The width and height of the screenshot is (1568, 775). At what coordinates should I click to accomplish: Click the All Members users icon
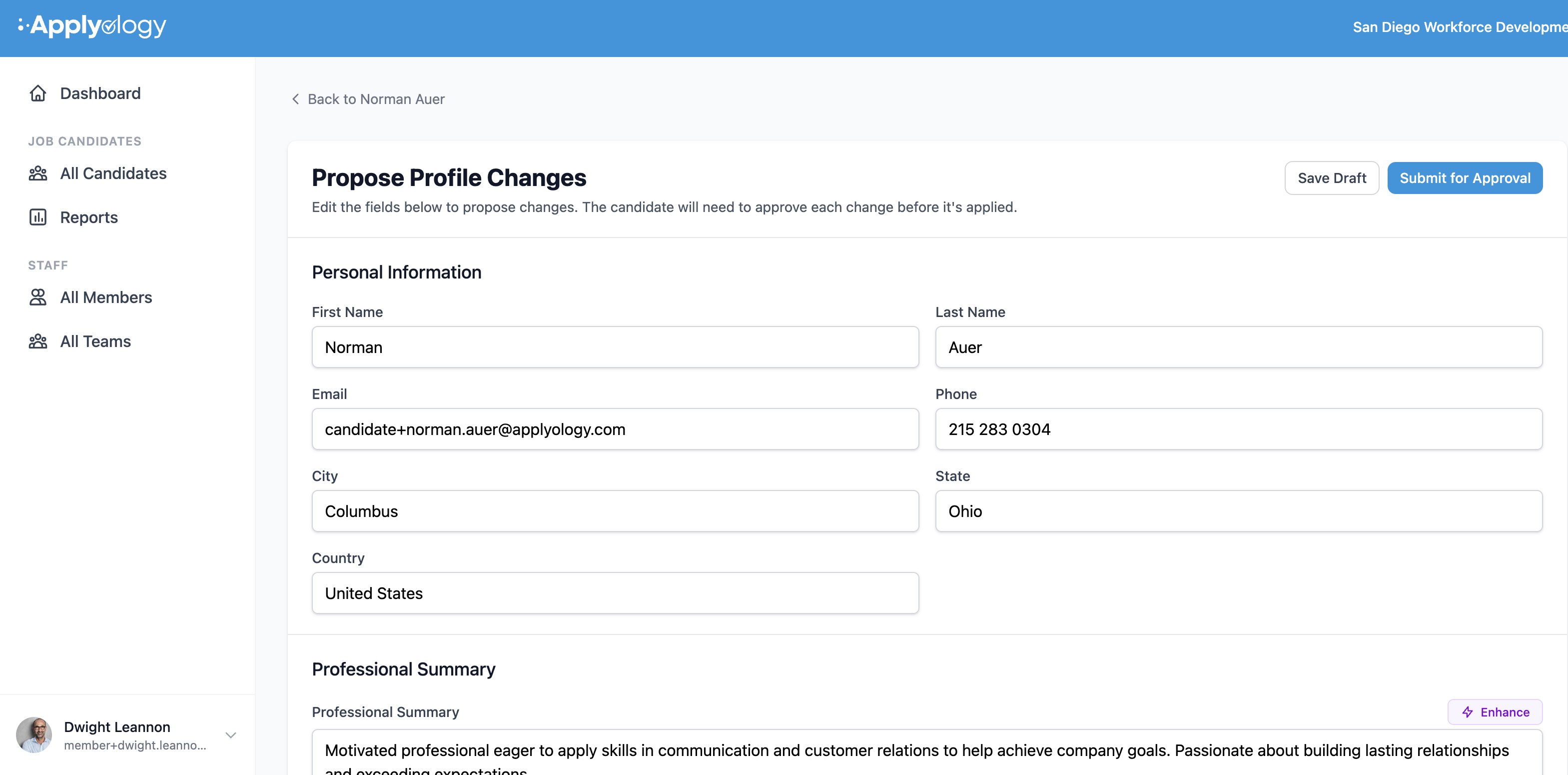click(38, 297)
